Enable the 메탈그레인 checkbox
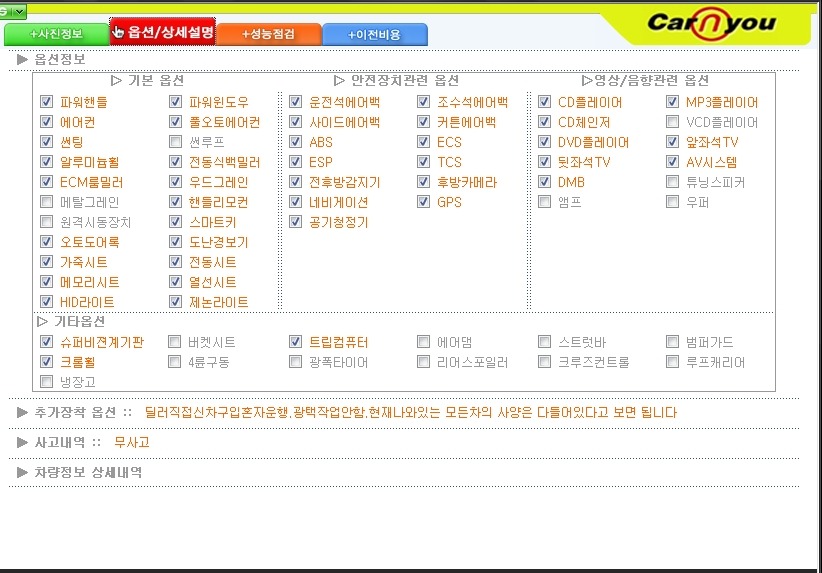 [47, 201]
